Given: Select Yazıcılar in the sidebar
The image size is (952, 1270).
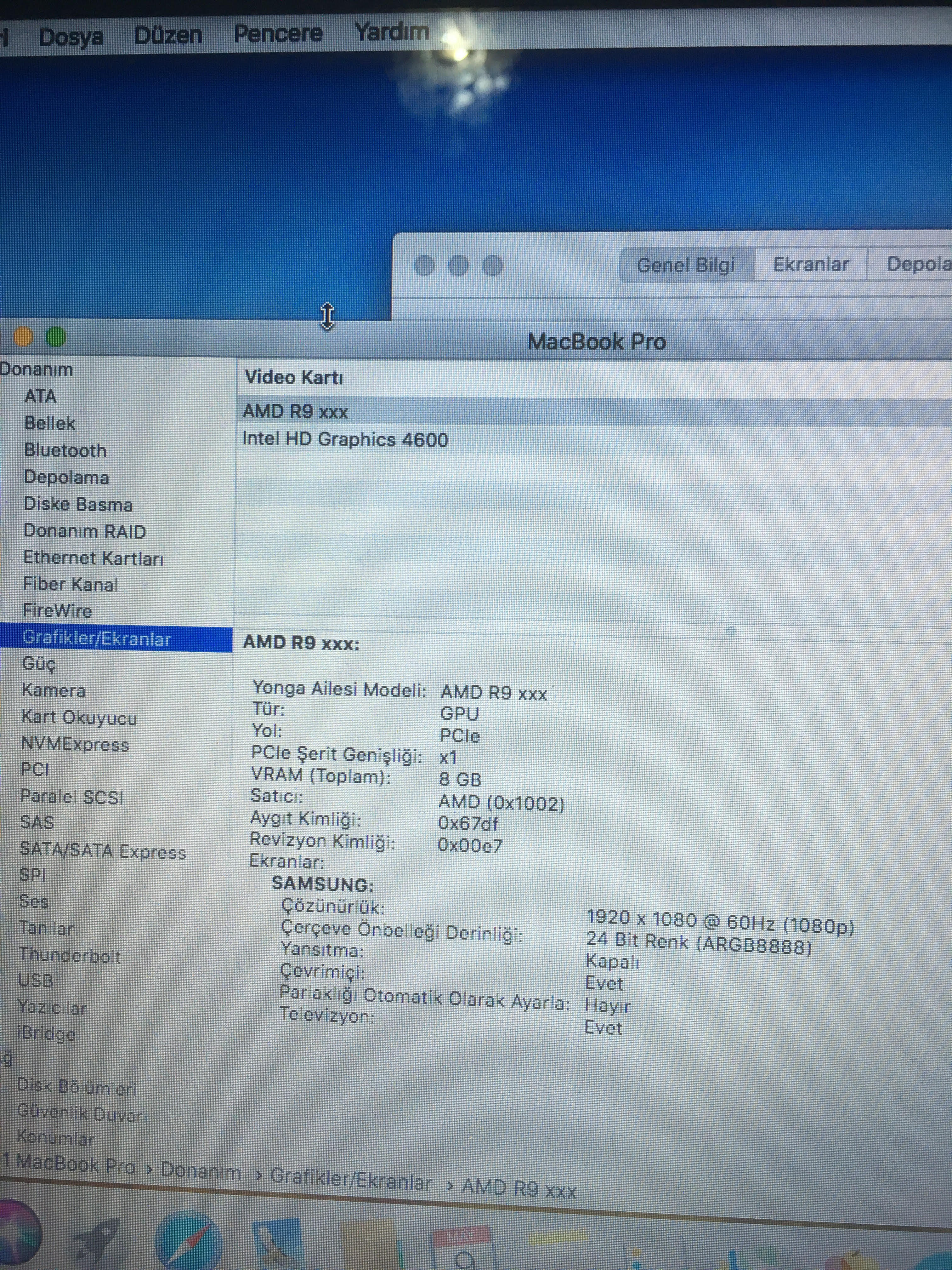Looking at the screenshot, I should click(x=52, y=1008).
